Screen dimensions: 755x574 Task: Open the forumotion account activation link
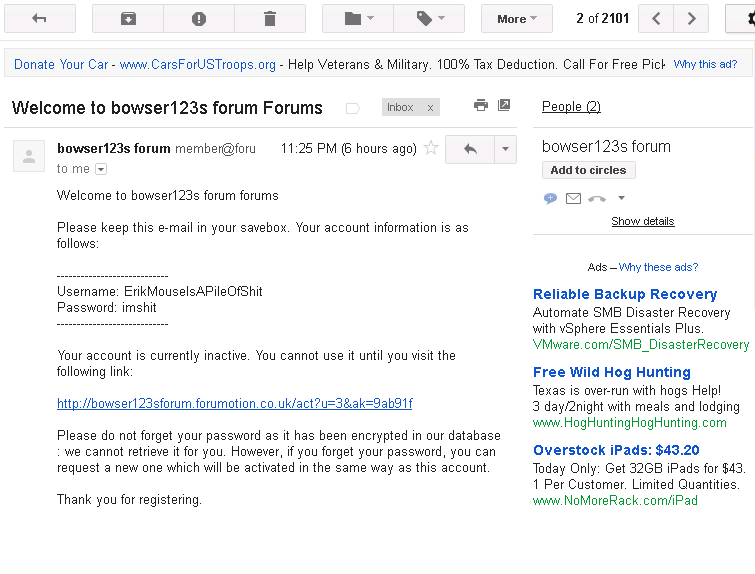pyautogui.click(x=234, y=404)
